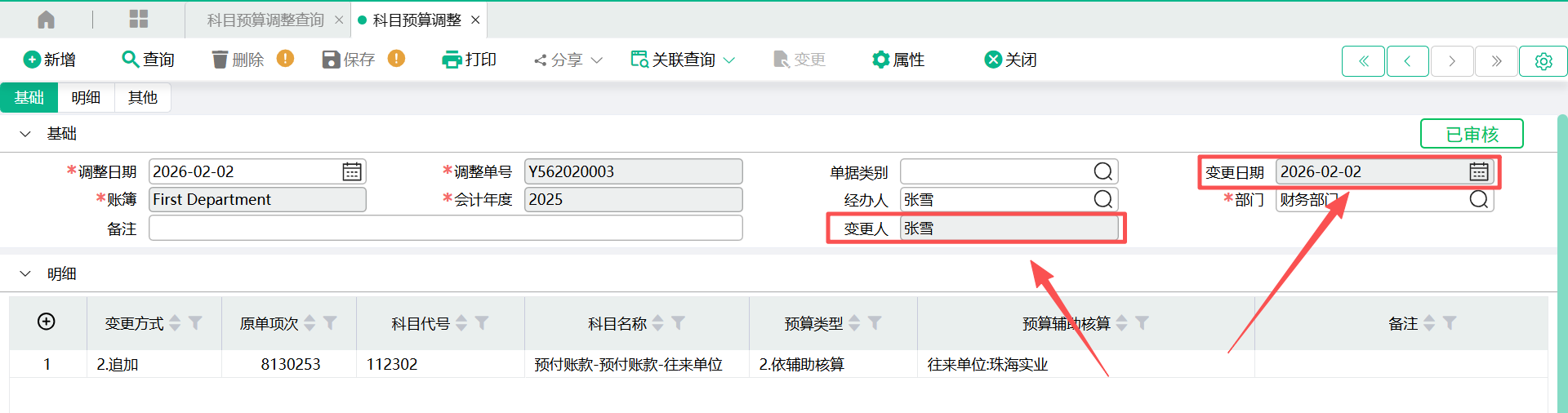Click the 新增 add button
Image resolution: width=1568 pixels, height=413 pixels.
50,60
